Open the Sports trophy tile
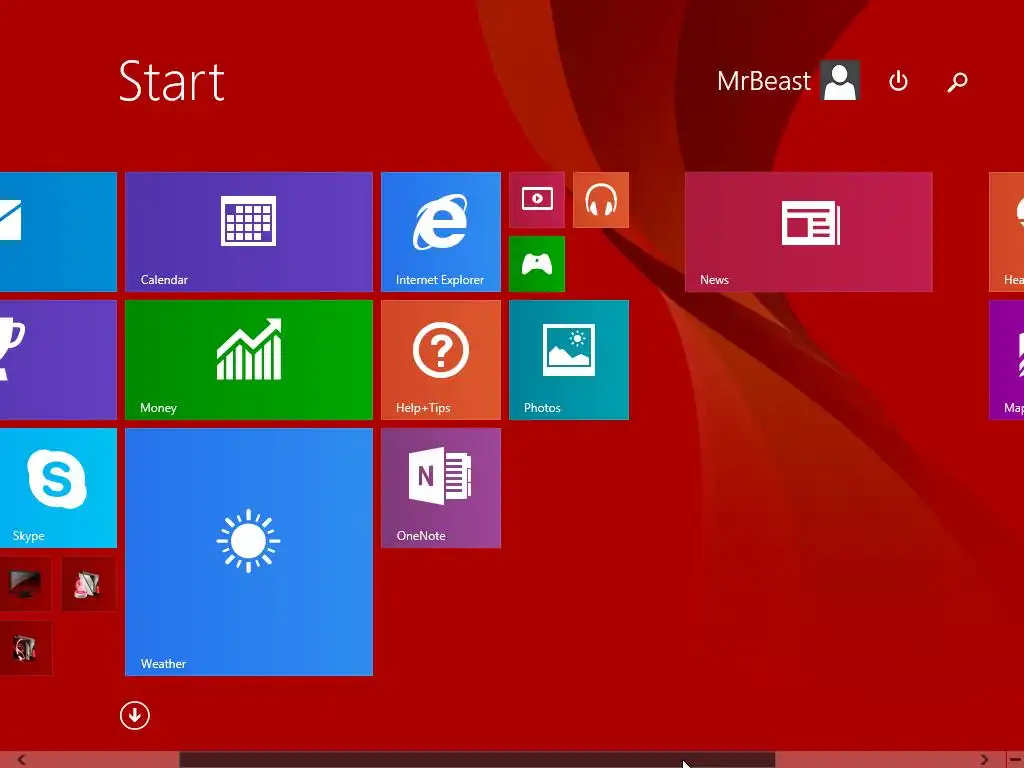The image size is (1024, 768). pos(58,360)
